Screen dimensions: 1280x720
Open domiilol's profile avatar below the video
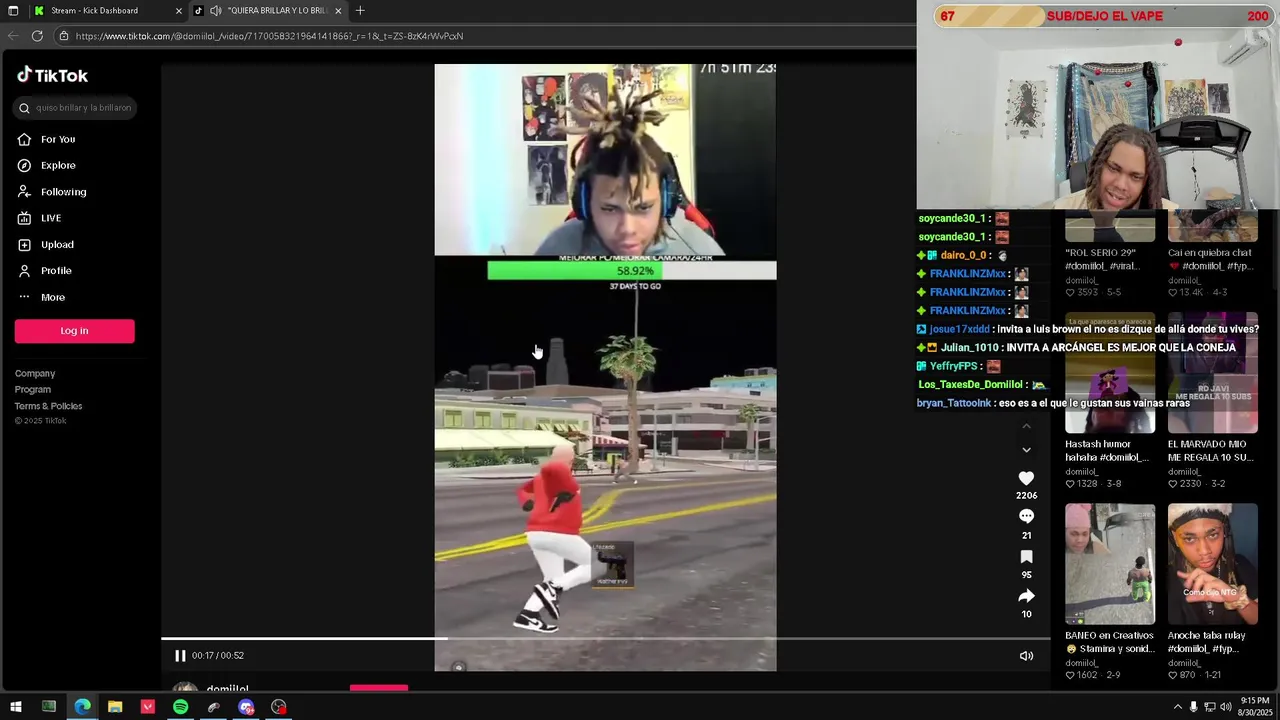tap(185, 688)
